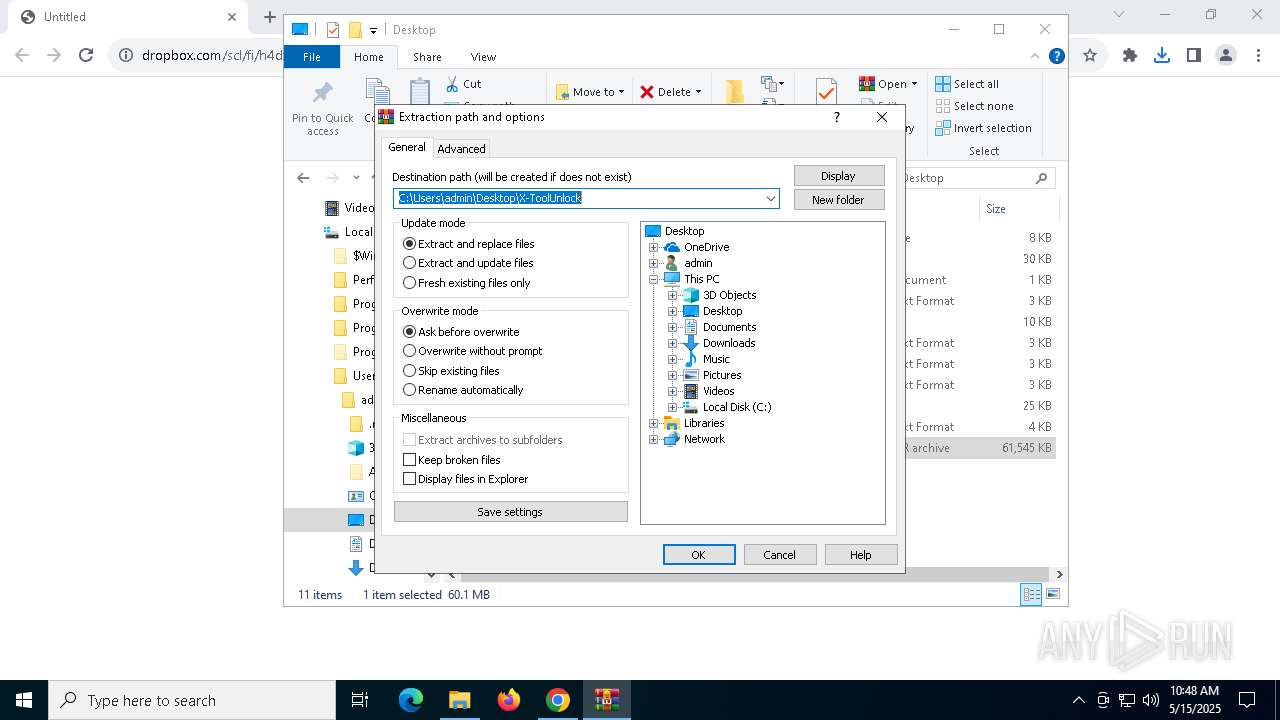Switch to large icons view in Explorer status bar
This screenshot has width=1280, height=720.
1053,595
